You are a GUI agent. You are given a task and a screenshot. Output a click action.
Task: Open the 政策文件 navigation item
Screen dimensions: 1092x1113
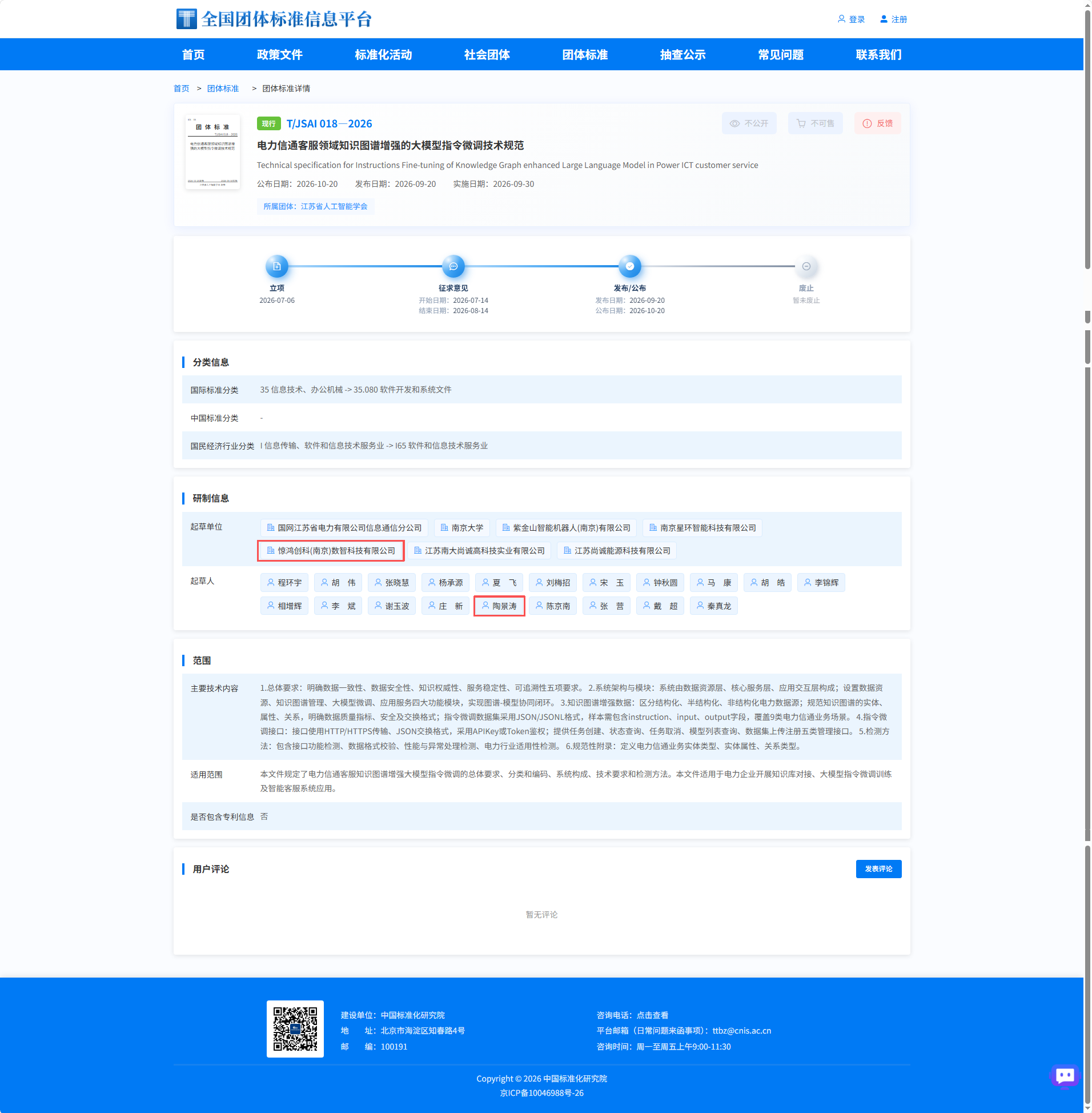(280, 54)
